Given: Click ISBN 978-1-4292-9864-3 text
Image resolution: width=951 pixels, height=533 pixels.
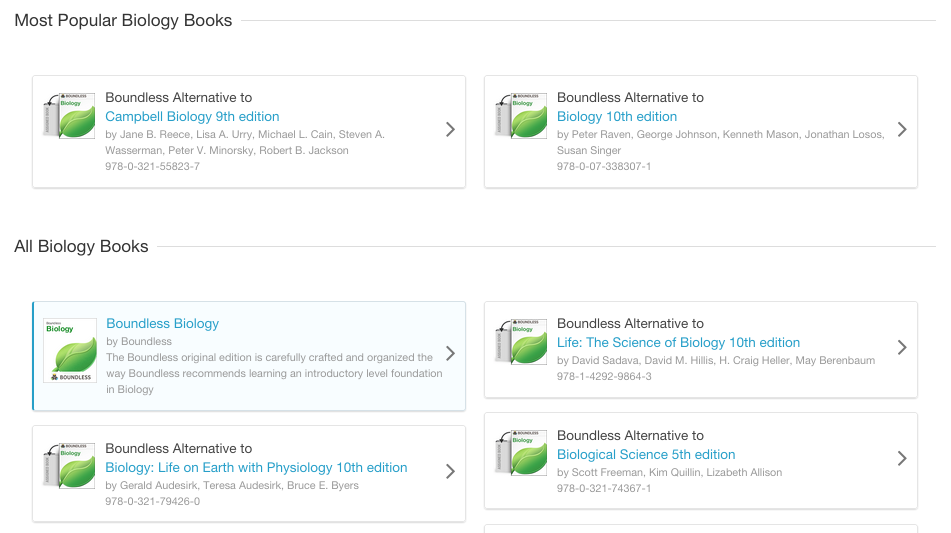Looking at the screenshot, I should point(604,377).
